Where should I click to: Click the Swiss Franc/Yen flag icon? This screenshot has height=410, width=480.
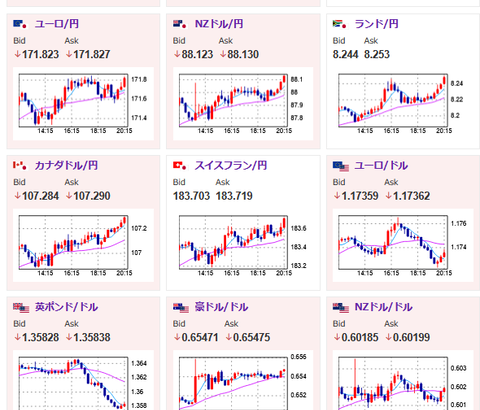[180, 165]
